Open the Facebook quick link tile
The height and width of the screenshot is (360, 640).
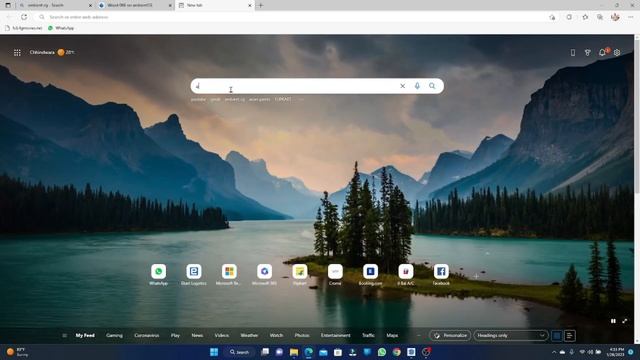[441, 275]
